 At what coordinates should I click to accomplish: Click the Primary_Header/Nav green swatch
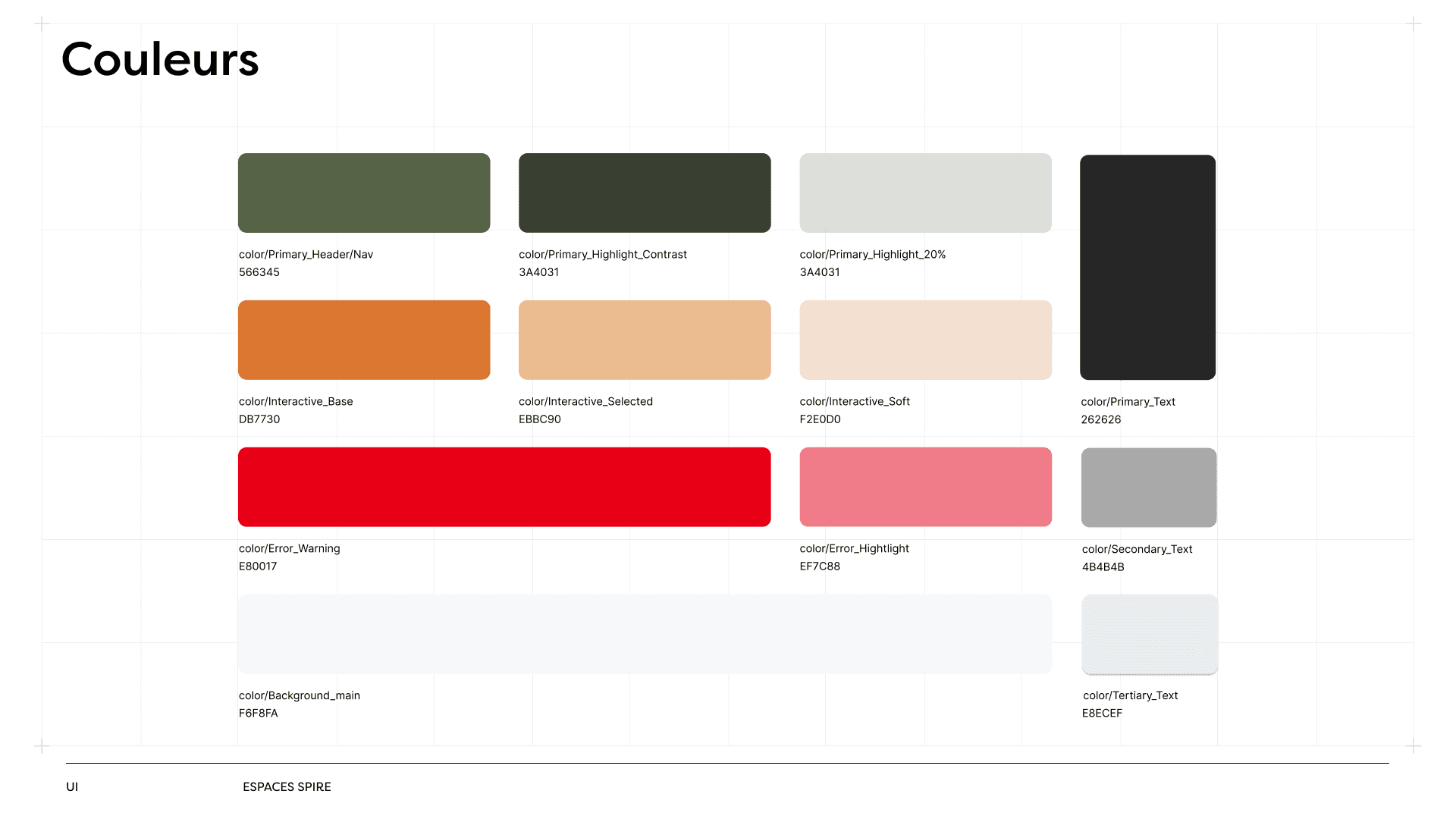pos(364,193)
